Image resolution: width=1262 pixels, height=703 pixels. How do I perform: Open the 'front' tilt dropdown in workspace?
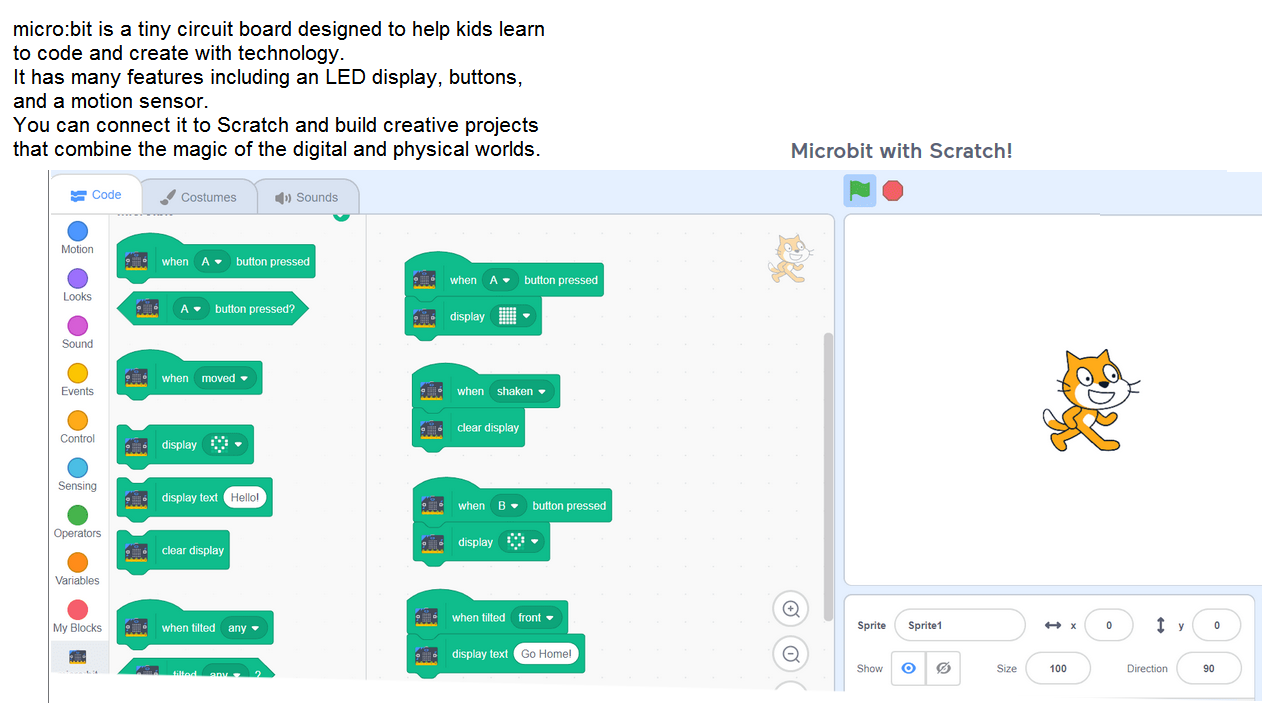536,617
